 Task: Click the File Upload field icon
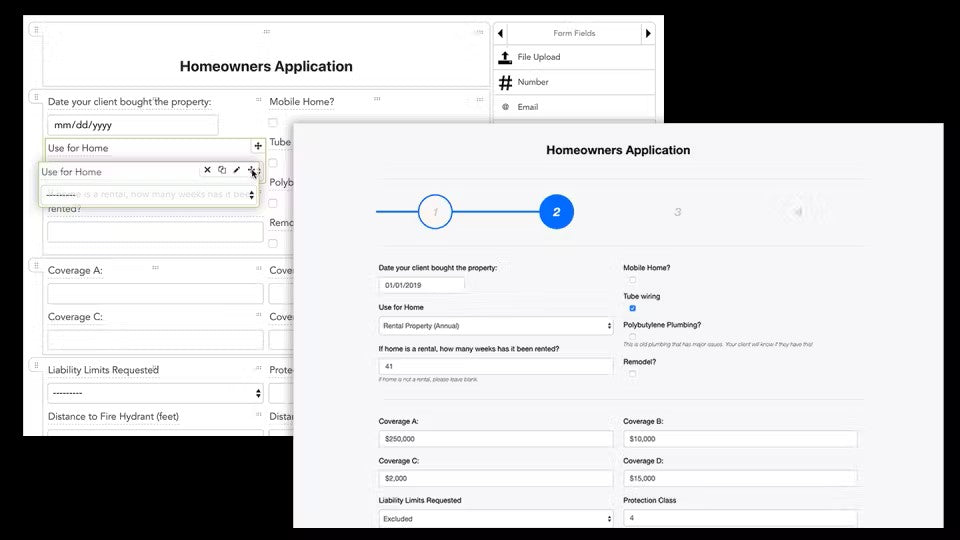[x=506, y=58]
